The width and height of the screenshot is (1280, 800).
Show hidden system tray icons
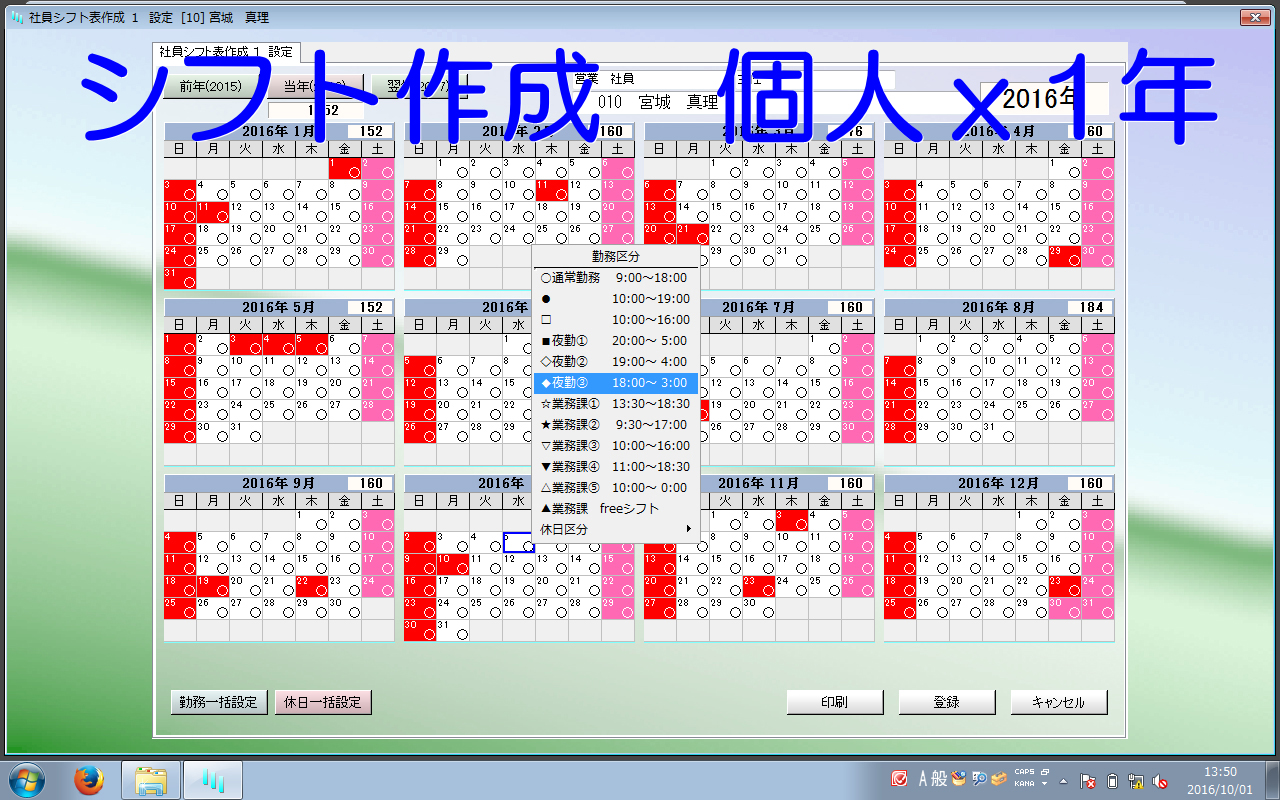tap(1064, 780)
